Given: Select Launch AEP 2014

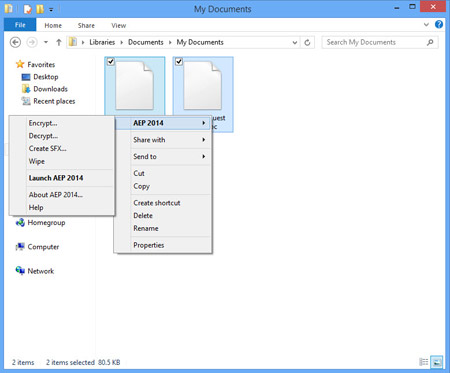Looking at the screenshot, I should (x=62, y=178).
